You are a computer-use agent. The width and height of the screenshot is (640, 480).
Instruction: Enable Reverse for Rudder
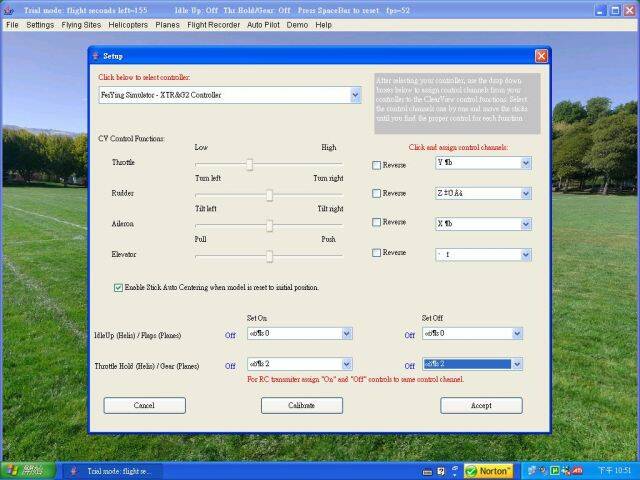click(x=376, y=193)
